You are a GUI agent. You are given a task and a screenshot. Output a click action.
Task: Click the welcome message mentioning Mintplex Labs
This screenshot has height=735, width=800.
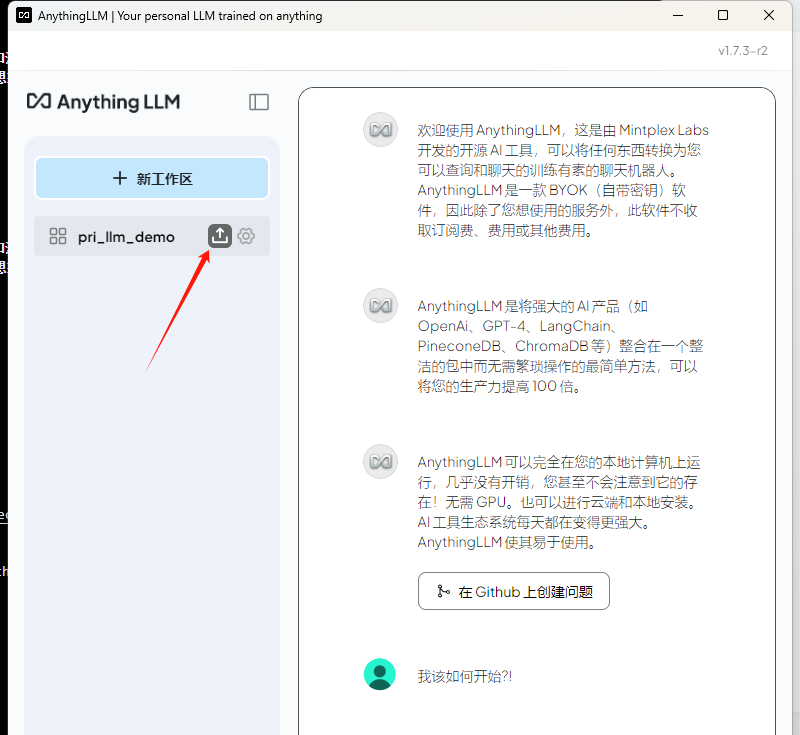[x=563, y=180]
